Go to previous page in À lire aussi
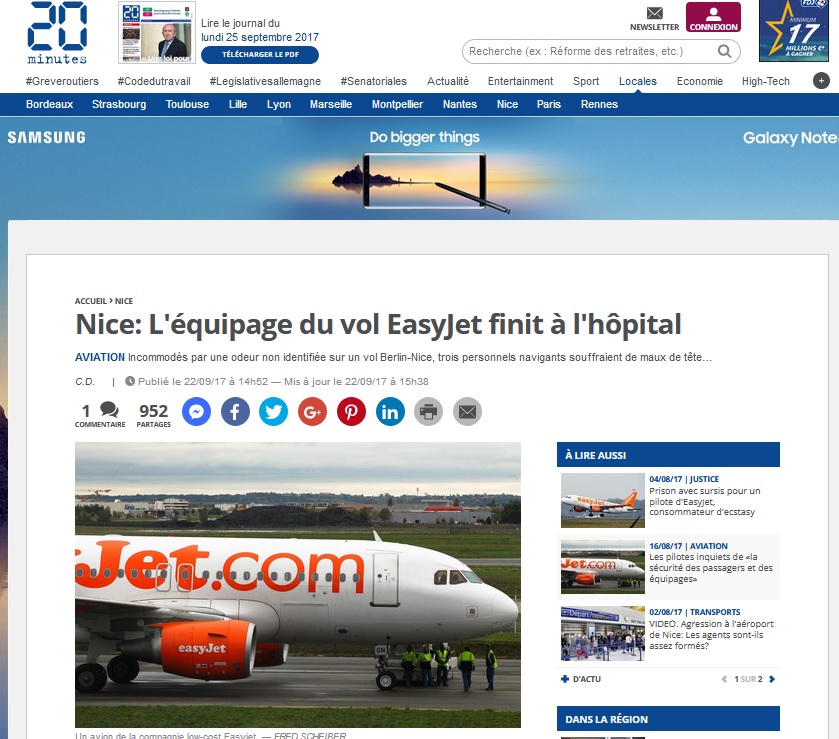 tap(724, 679)
